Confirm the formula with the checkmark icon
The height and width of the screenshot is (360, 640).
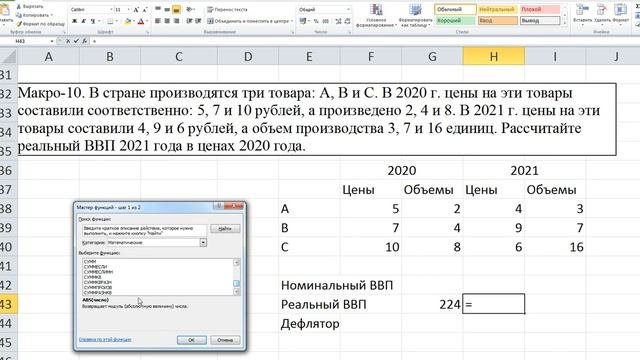(x=76, y=41)
